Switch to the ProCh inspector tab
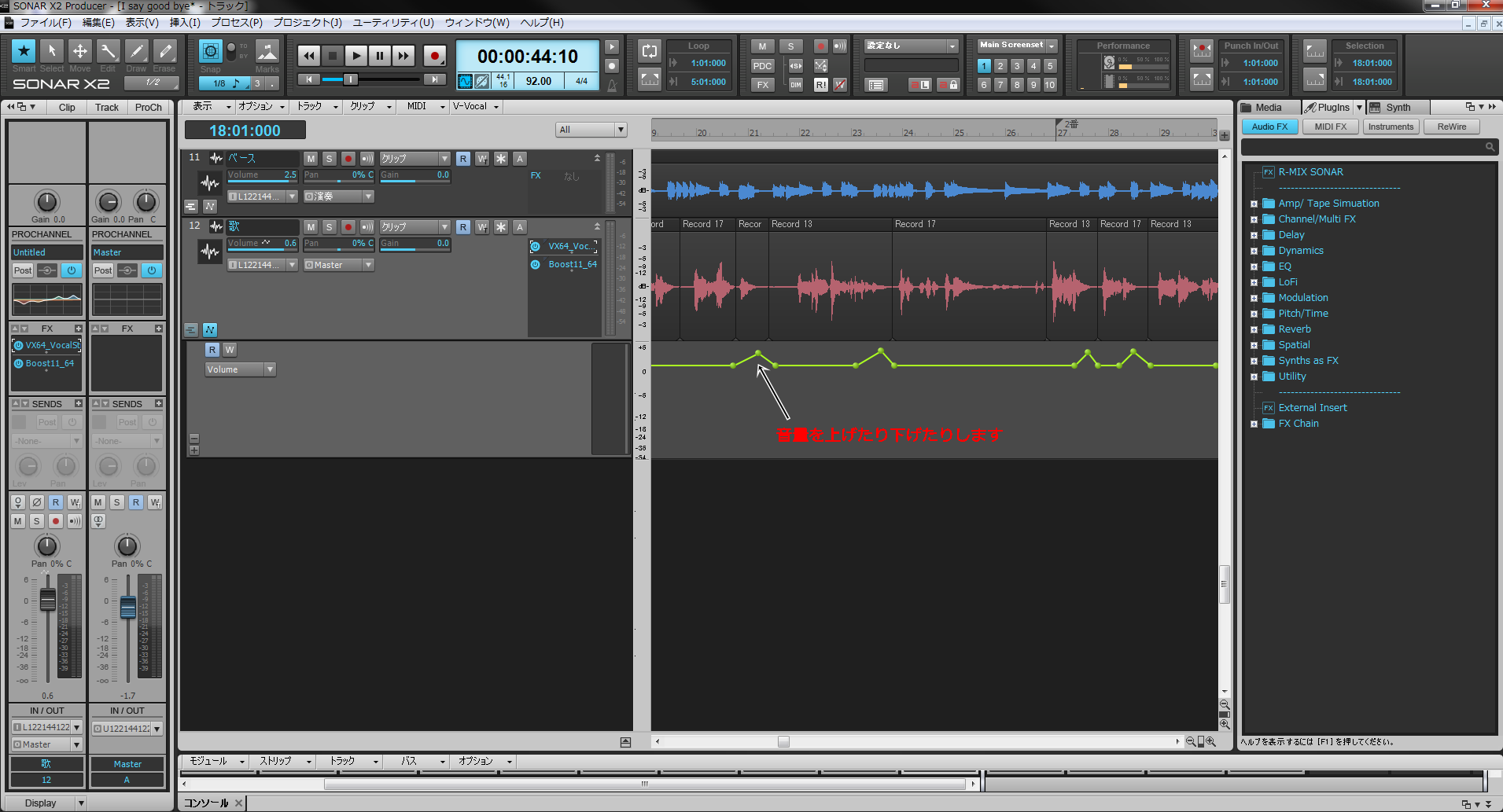Image resolution: width=1503 pixels, height=812 pixels. click(x=148, y=107)
